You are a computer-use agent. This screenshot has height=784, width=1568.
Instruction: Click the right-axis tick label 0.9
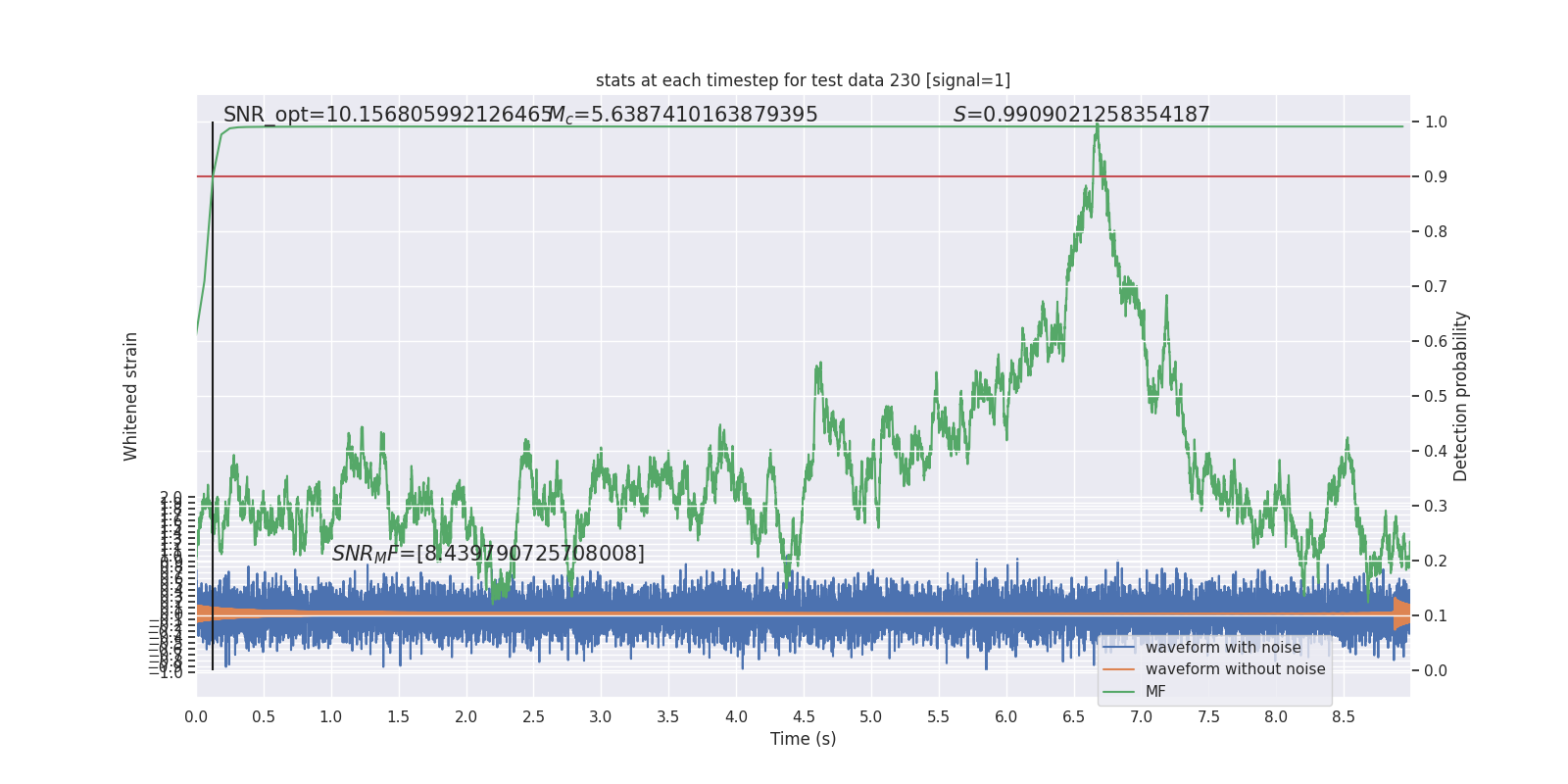1436,177
